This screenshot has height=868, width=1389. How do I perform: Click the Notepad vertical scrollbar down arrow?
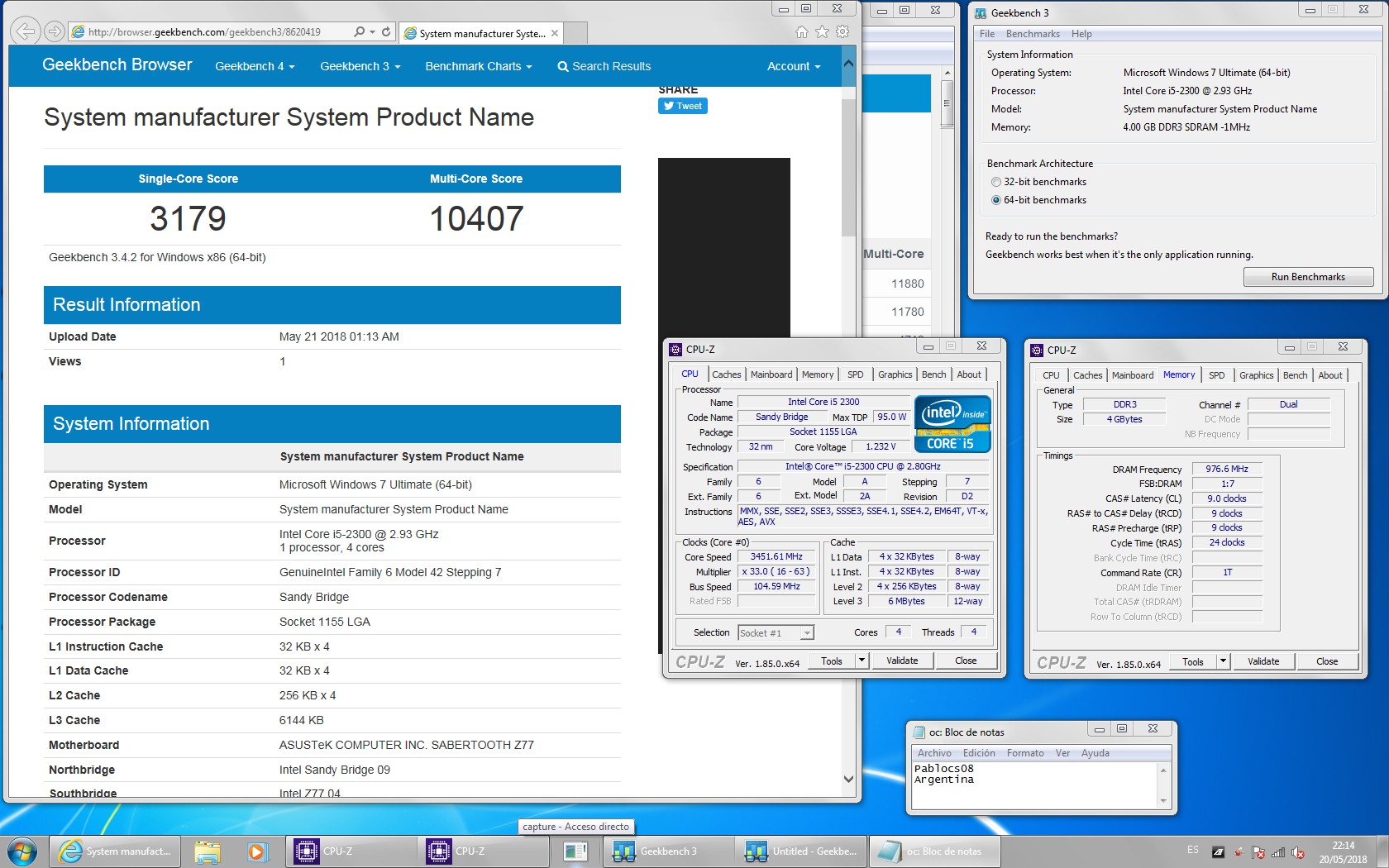click(x=1164, y=801)
